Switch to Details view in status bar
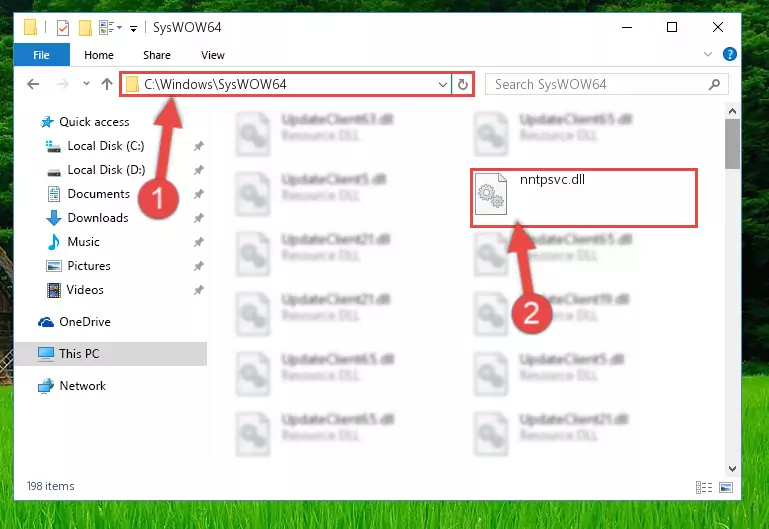 (704, 487)
